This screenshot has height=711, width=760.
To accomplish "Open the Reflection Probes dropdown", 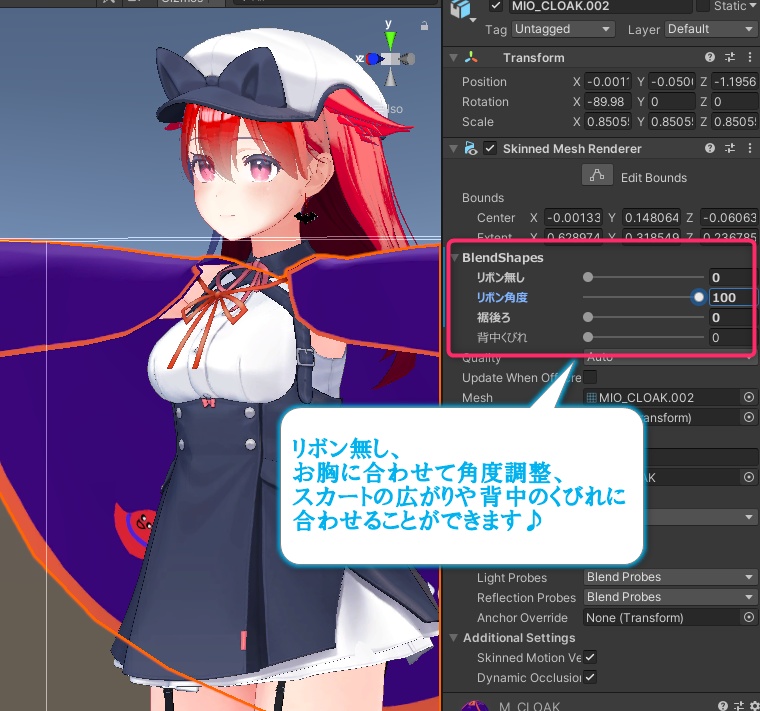I will pos(670,597).
